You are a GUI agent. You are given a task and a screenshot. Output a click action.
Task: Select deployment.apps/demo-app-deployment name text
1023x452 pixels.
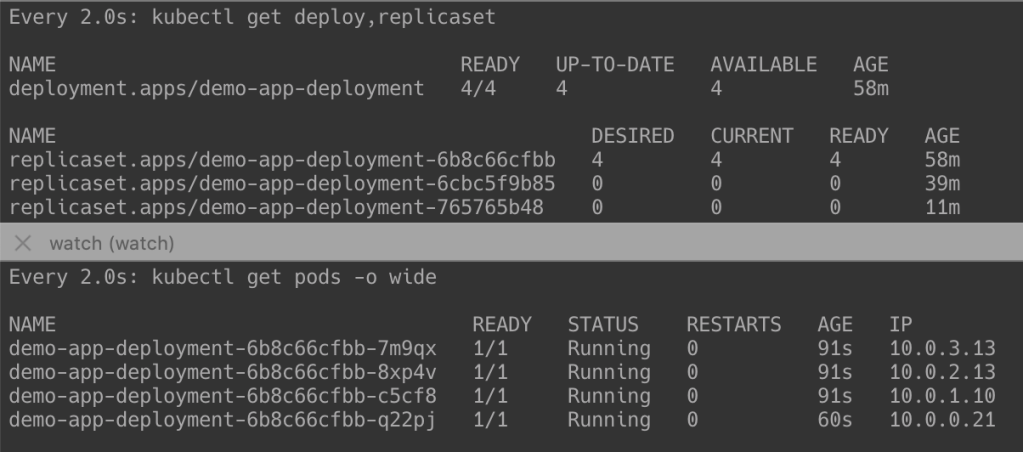point(216,88)
